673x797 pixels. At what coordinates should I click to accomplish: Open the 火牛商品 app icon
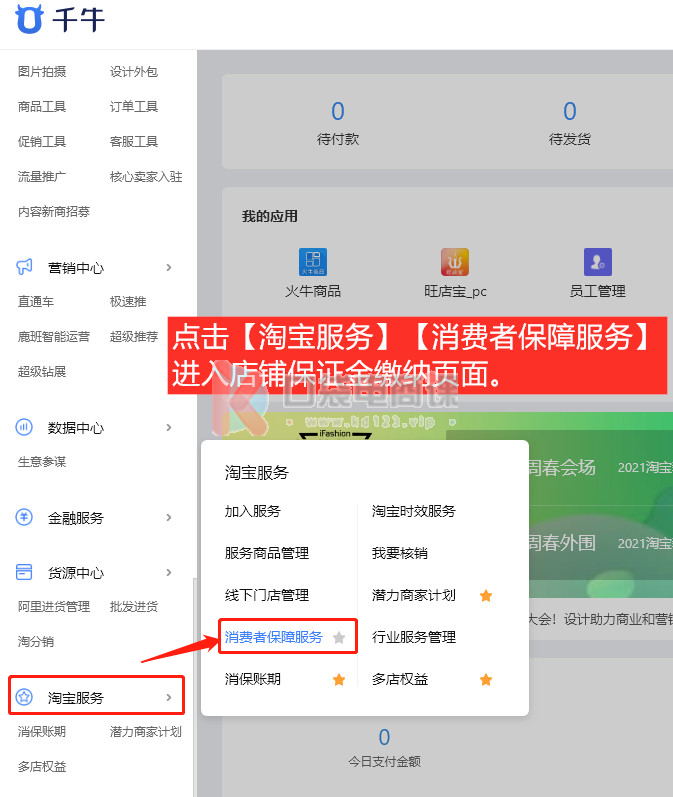pyautogui.click(x=313, y=262)
